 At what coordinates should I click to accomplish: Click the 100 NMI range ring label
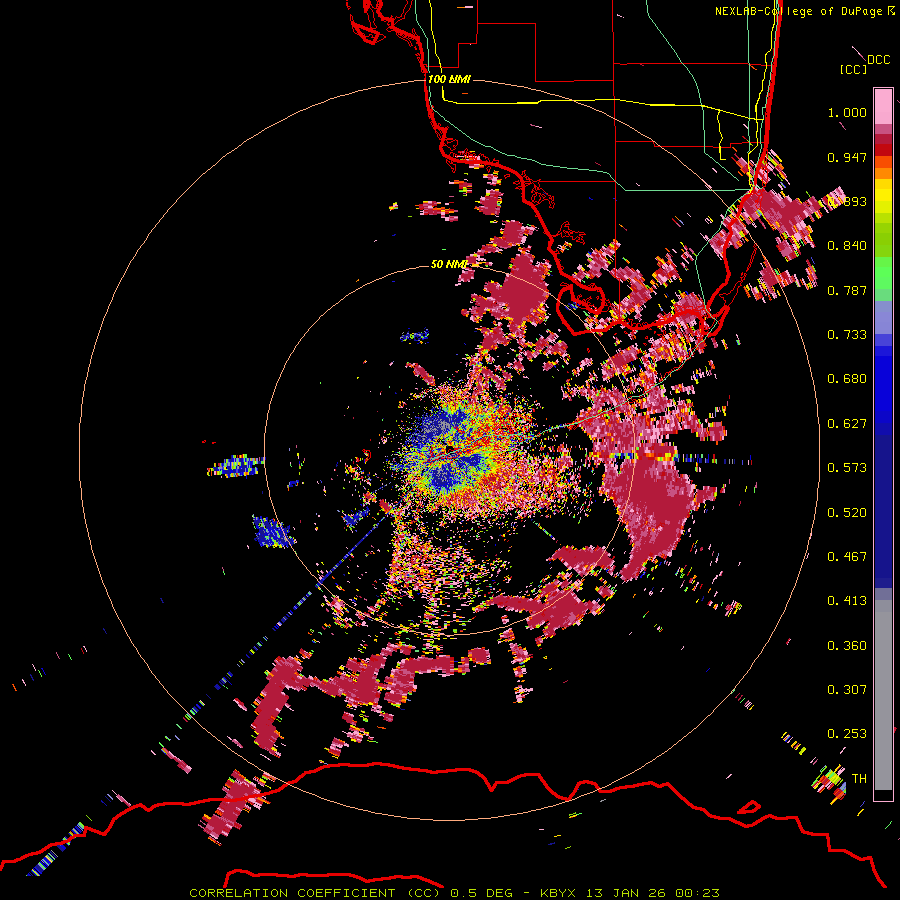[449, 79]
